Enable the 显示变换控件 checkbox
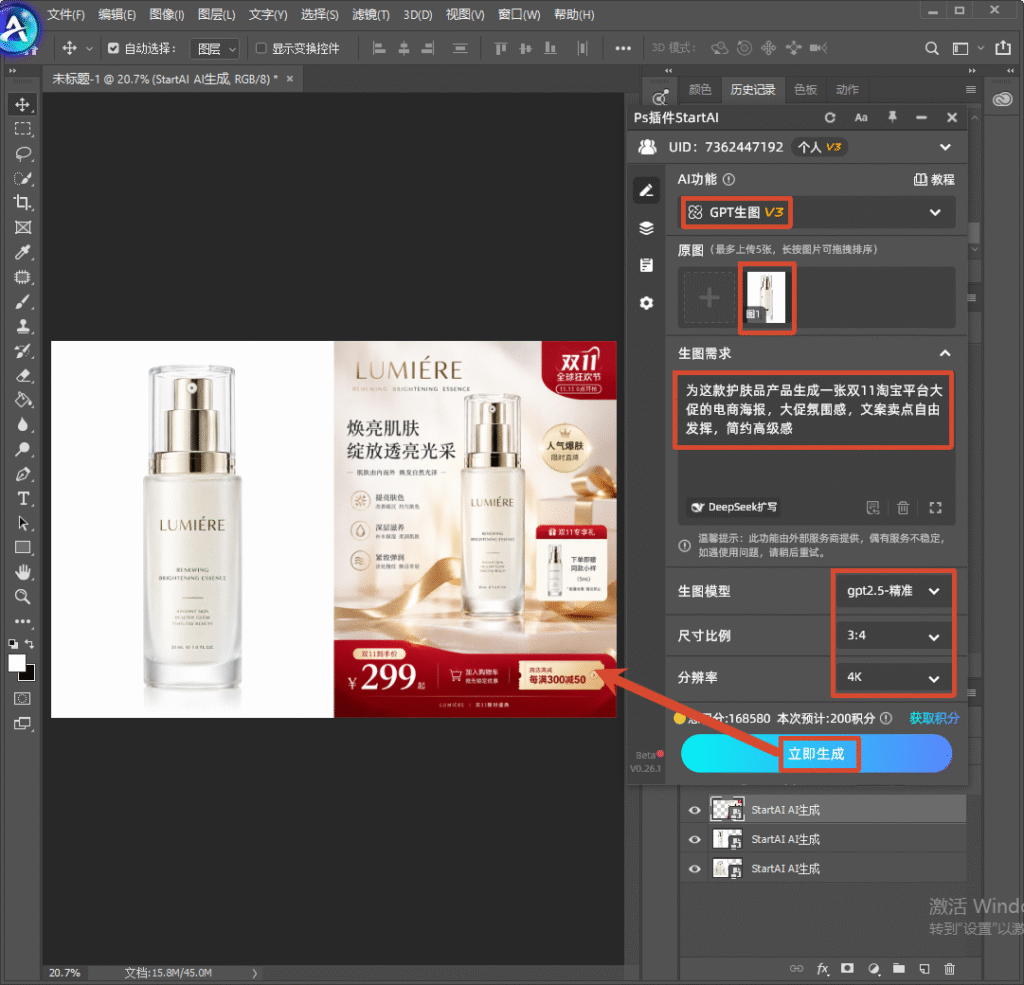 pos(261,48)
